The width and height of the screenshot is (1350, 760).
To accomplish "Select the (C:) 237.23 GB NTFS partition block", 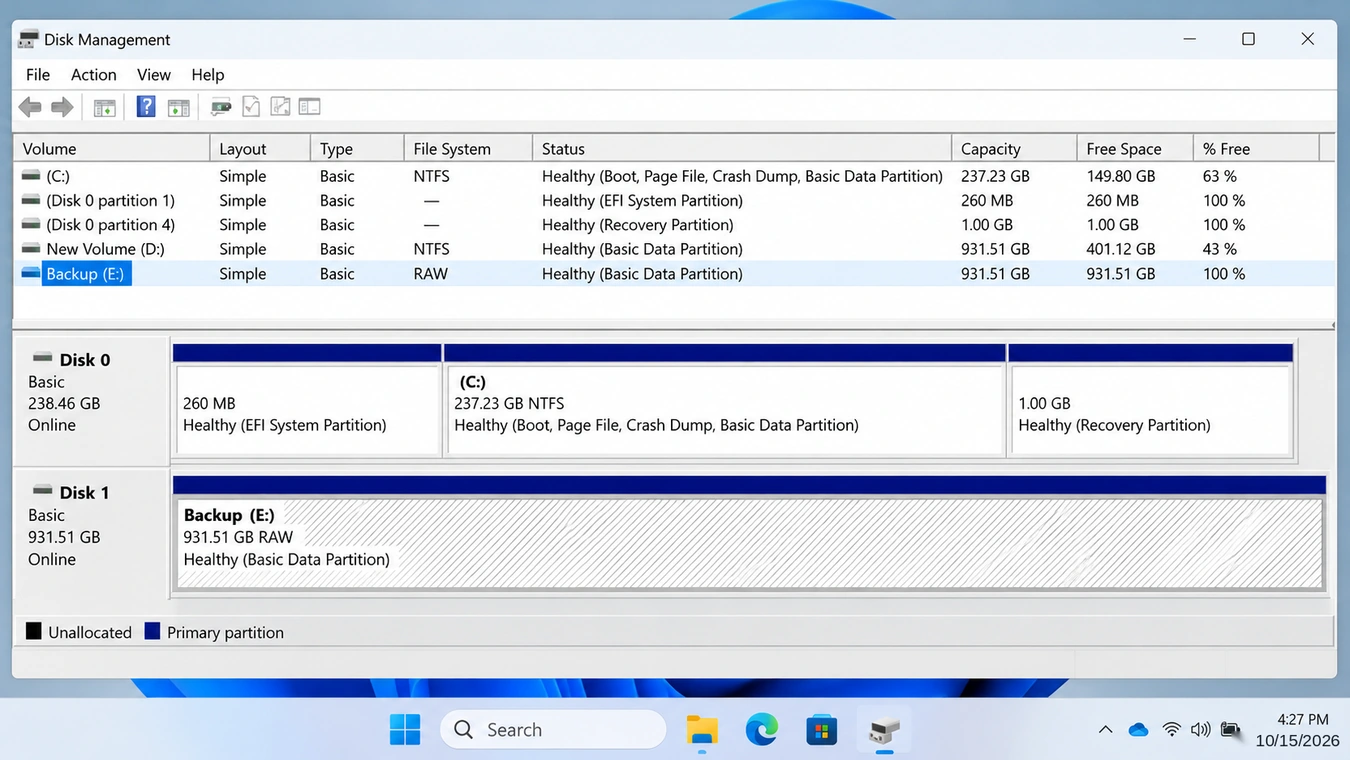I will [725, 400].
